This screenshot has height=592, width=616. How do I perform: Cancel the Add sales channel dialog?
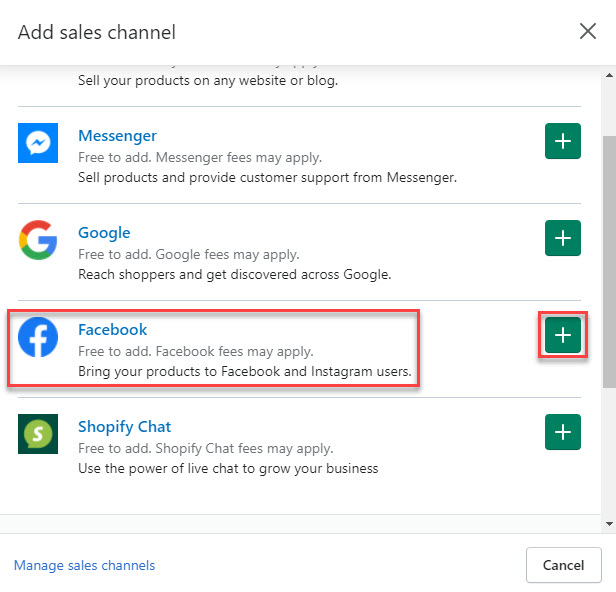point(563,565)
